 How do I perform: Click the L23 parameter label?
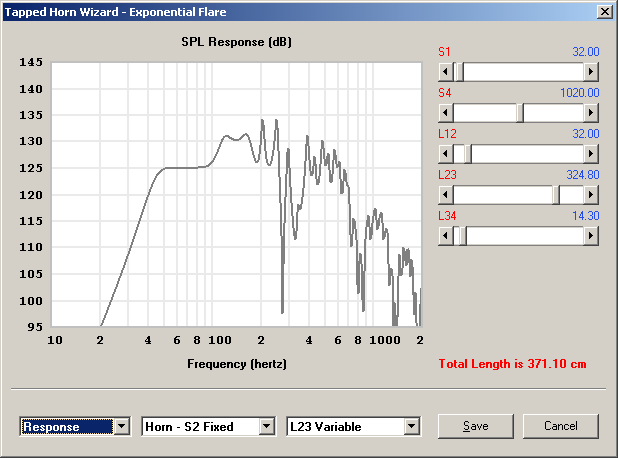(x=447, y=175)
